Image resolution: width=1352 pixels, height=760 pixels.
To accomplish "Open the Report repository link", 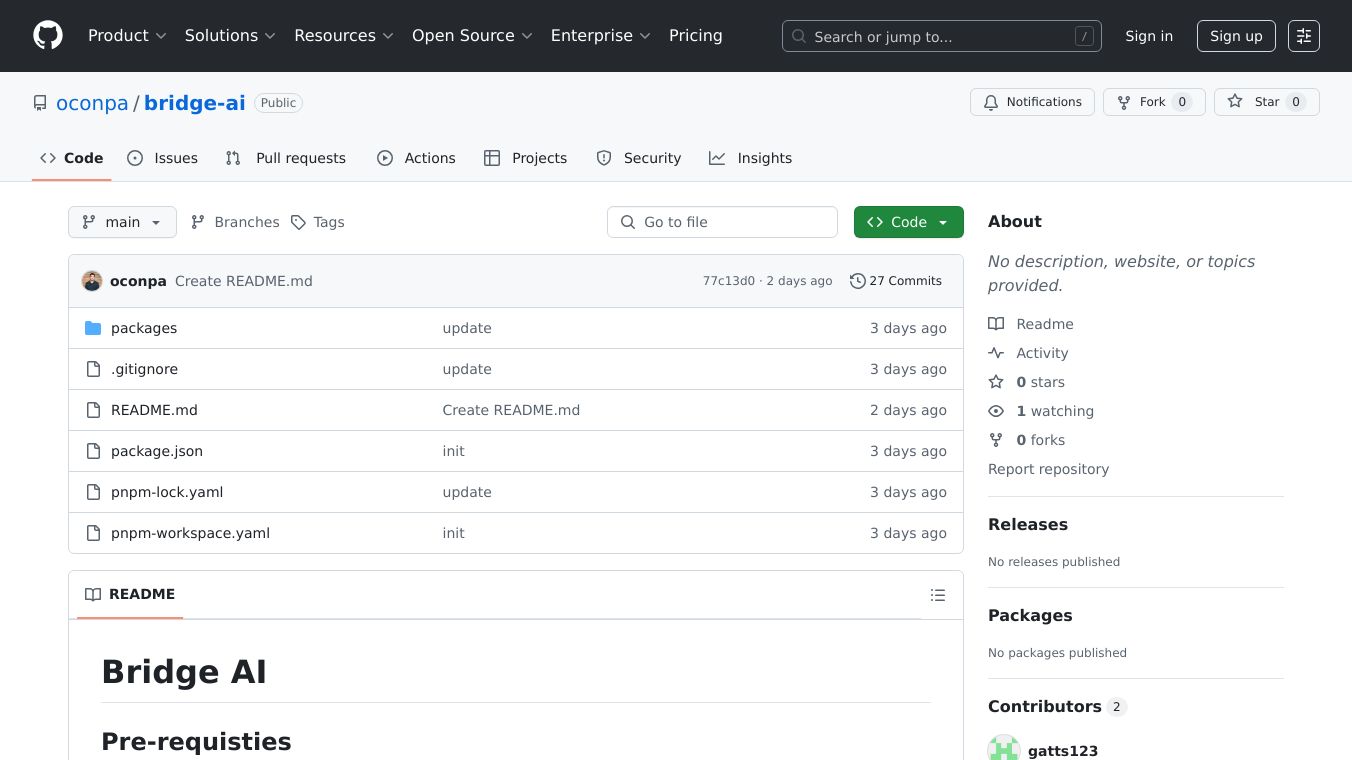I will 1048,469.
